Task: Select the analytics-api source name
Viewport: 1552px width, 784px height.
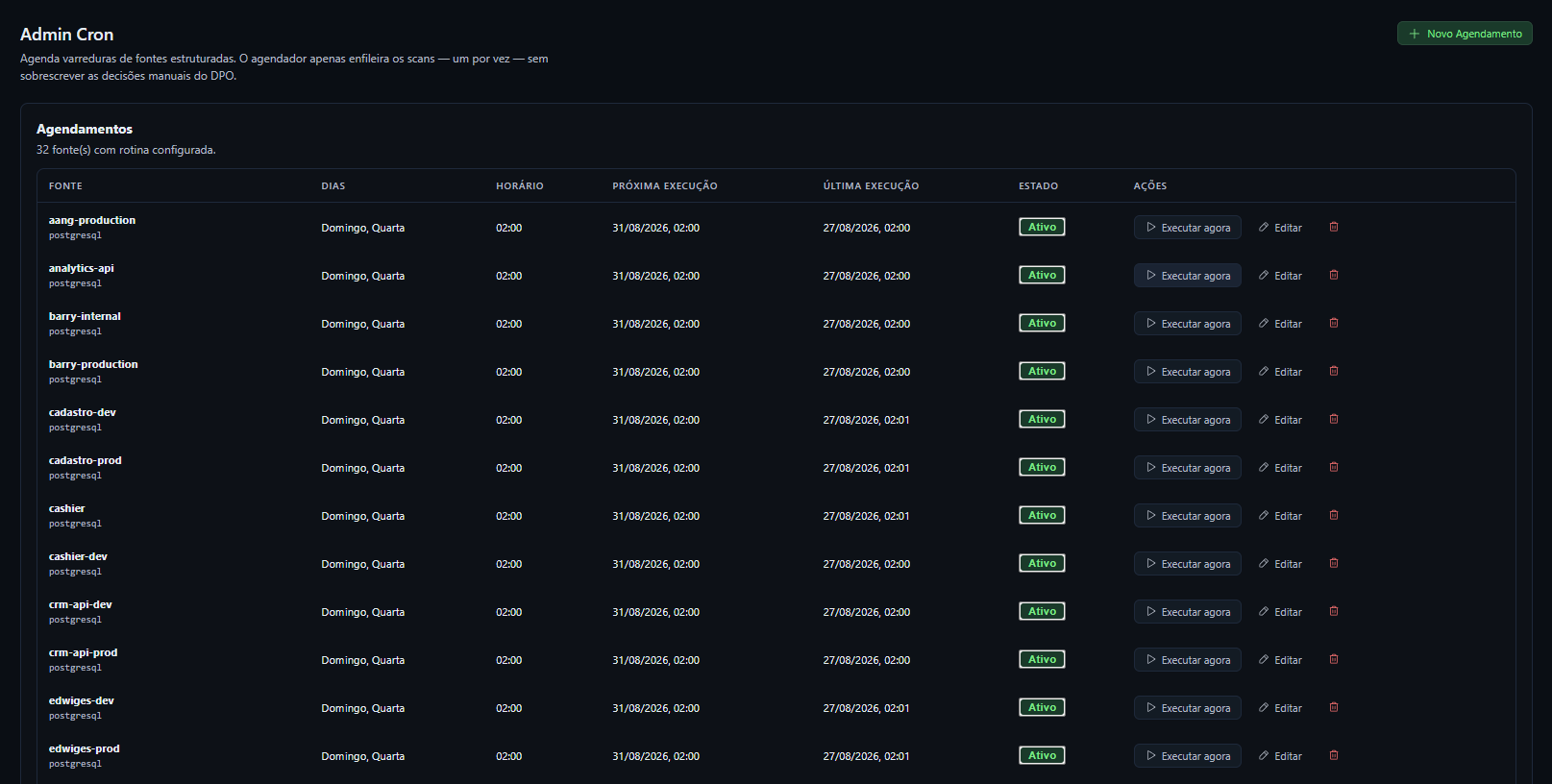Action: click(82, 268)
